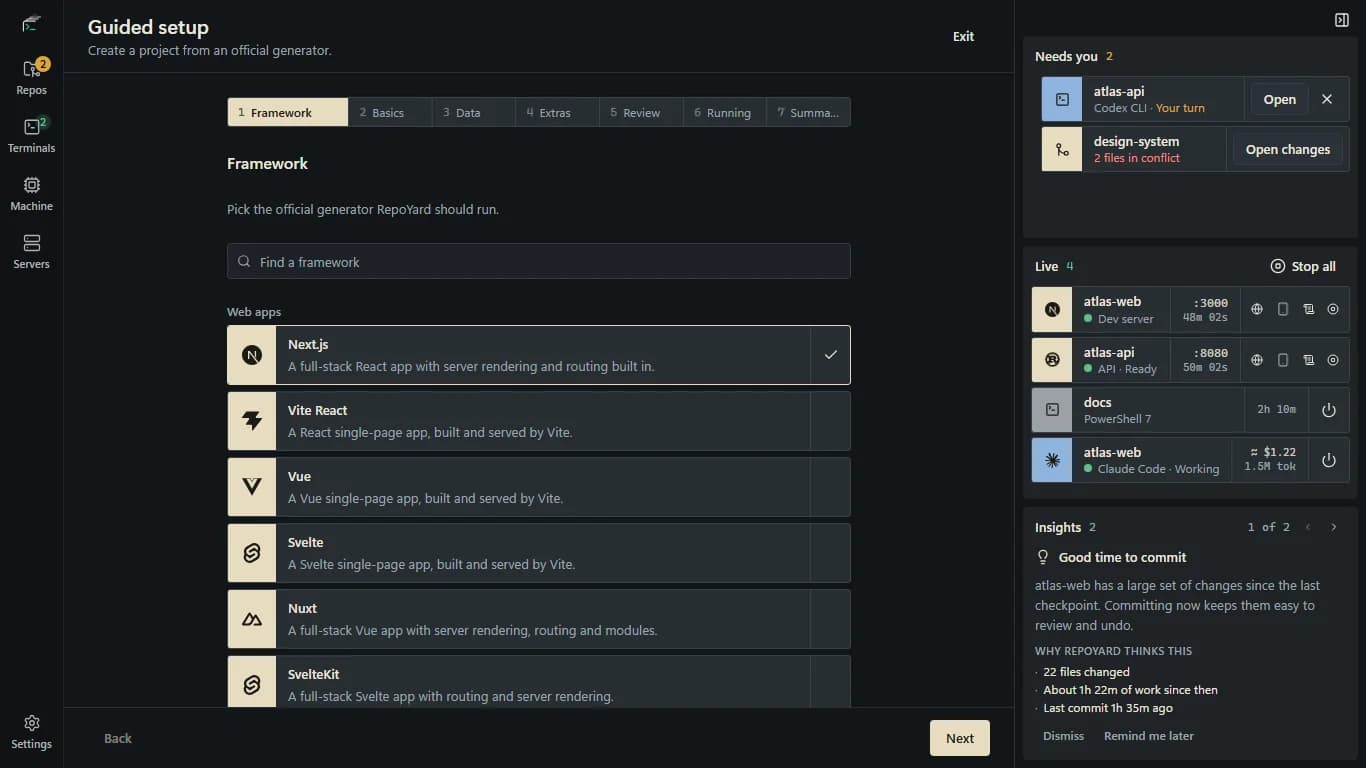
Task: Focus the Find a framework search field
Action: tap(539, 261)
